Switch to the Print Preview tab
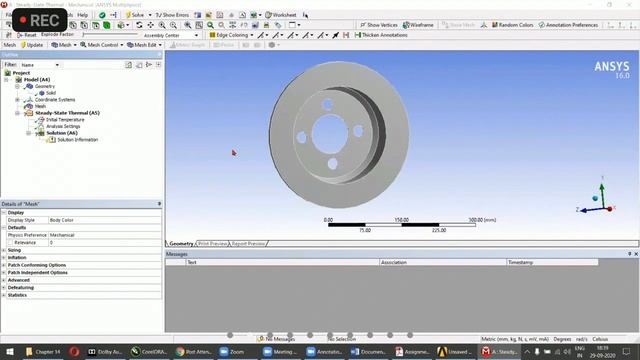This screenshot has width=640, height=360. (x=212, y=244)
